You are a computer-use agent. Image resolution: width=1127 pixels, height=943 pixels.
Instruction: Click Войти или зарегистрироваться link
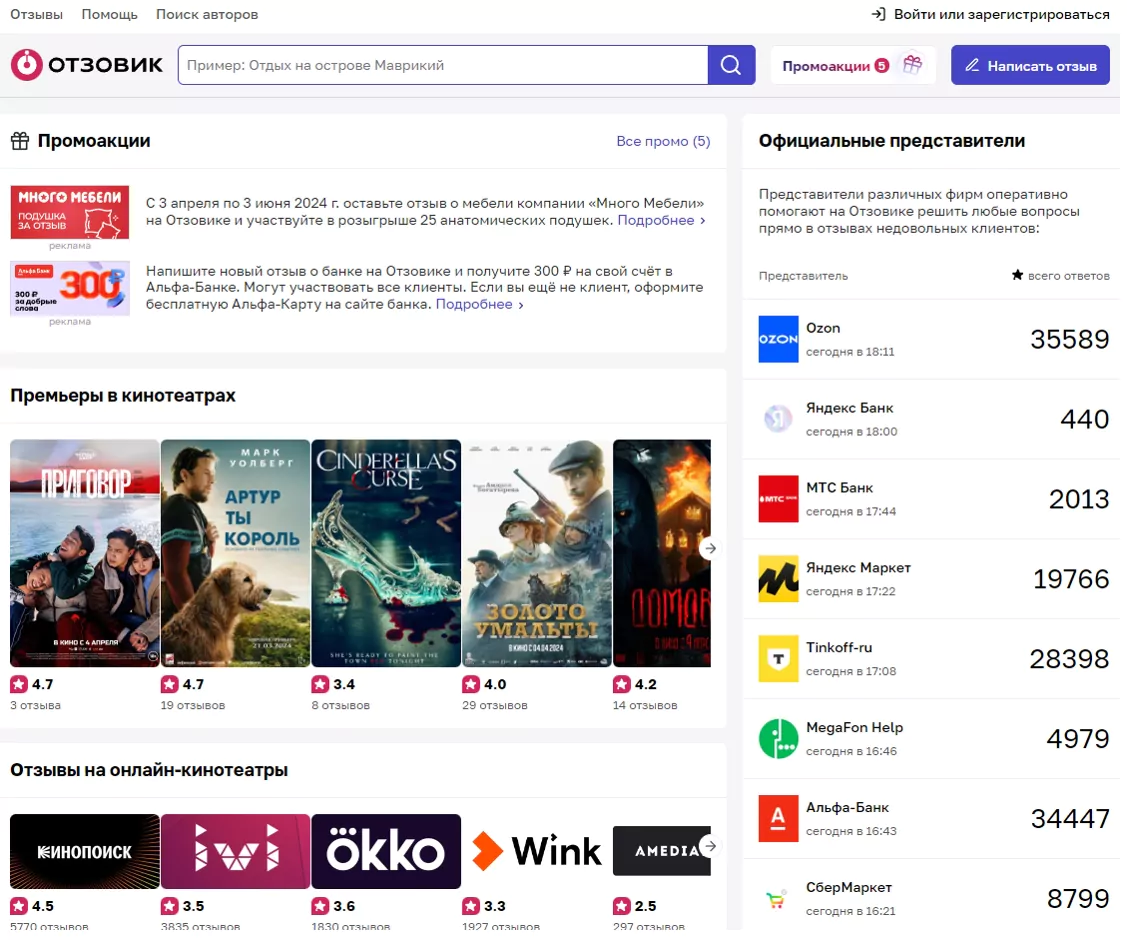coord(1008,14)
